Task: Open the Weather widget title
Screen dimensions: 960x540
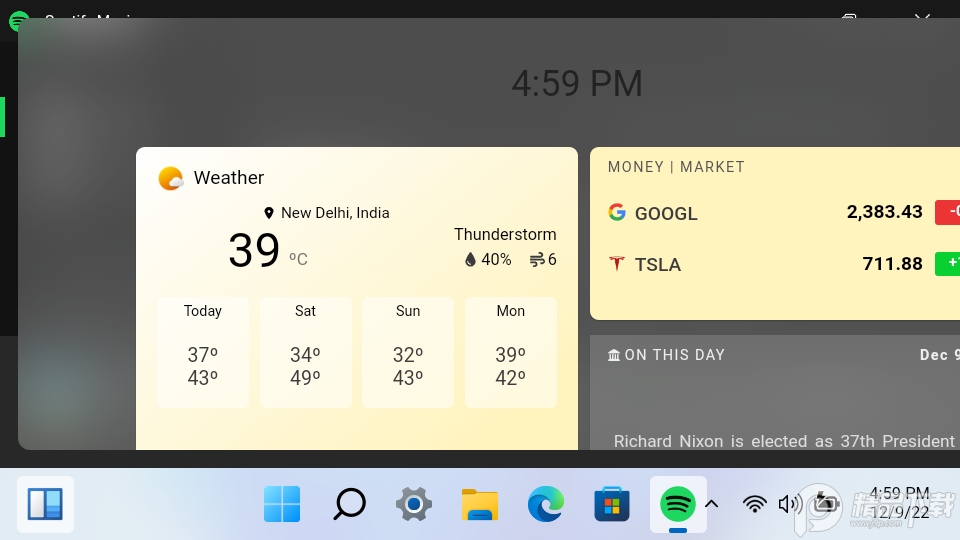Action: (229, 178)
